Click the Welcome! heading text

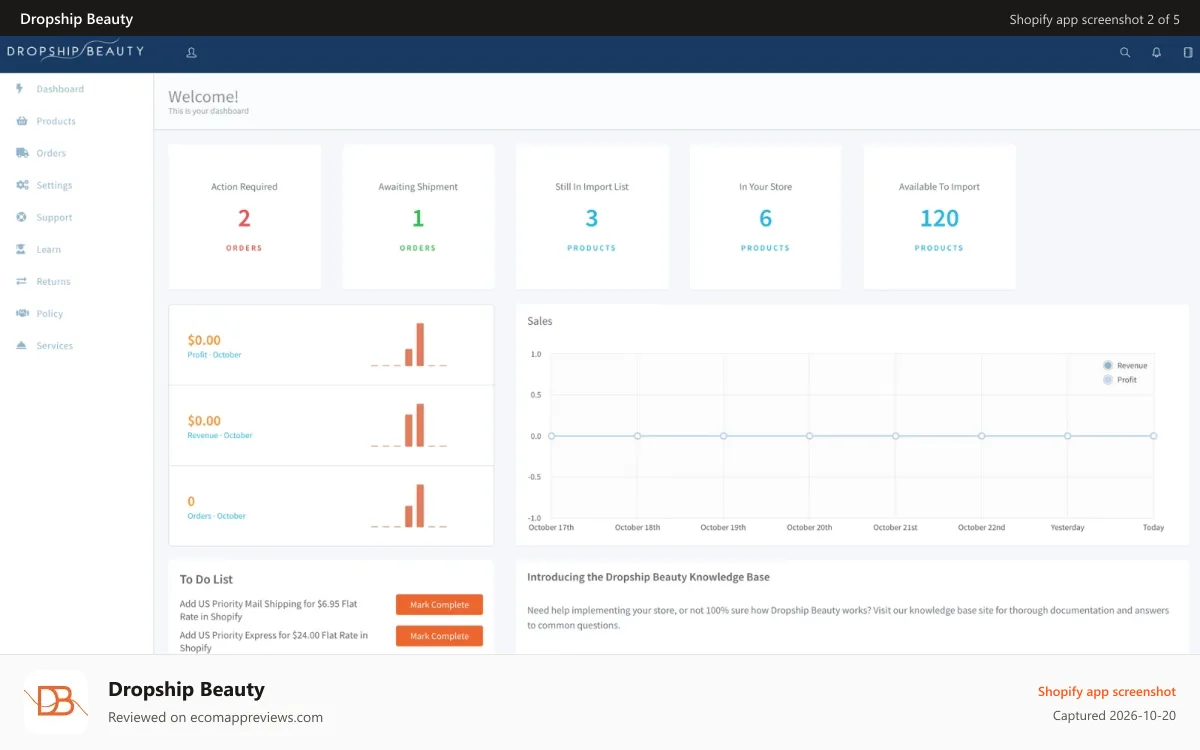tap(203, 97)
